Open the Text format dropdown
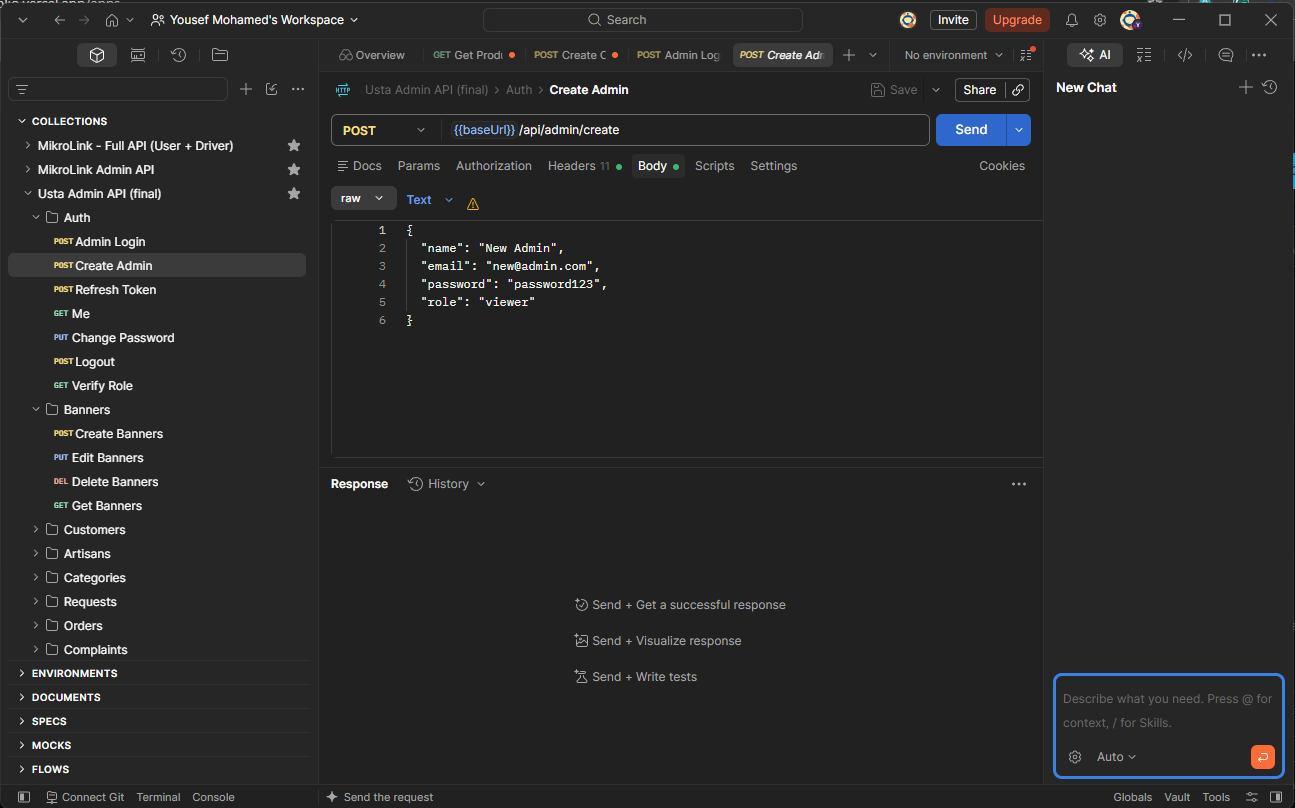Image resolution: width=1295 pixels, height=808 pixels. [x=430, y=200]
